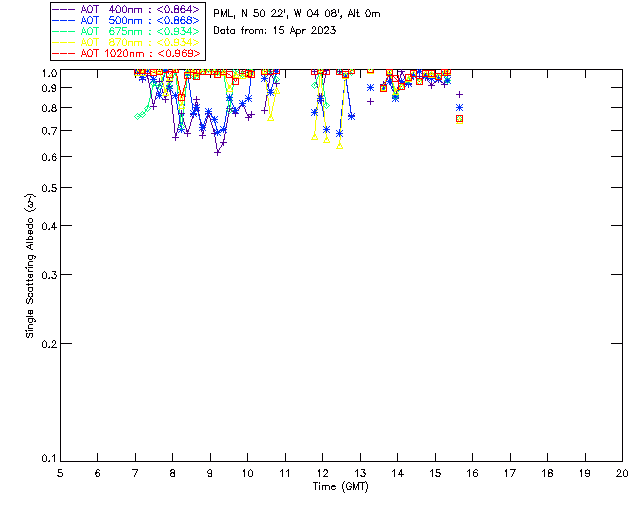Click the 20 tick label on time axis

click(x=622, y=472)
